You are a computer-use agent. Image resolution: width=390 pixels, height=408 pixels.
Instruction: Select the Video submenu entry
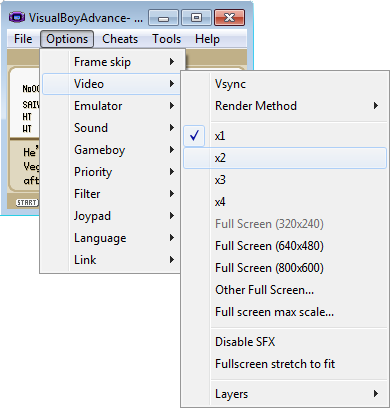click(x=112, y=84)
